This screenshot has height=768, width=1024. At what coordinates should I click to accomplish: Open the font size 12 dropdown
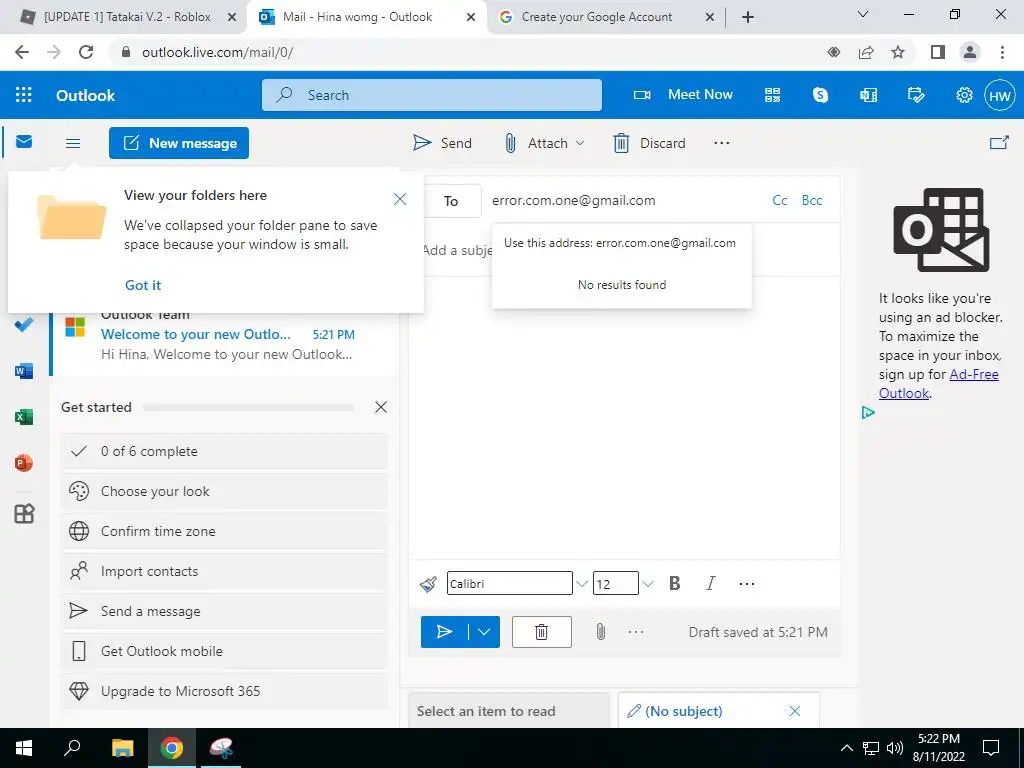click(647, 584)
